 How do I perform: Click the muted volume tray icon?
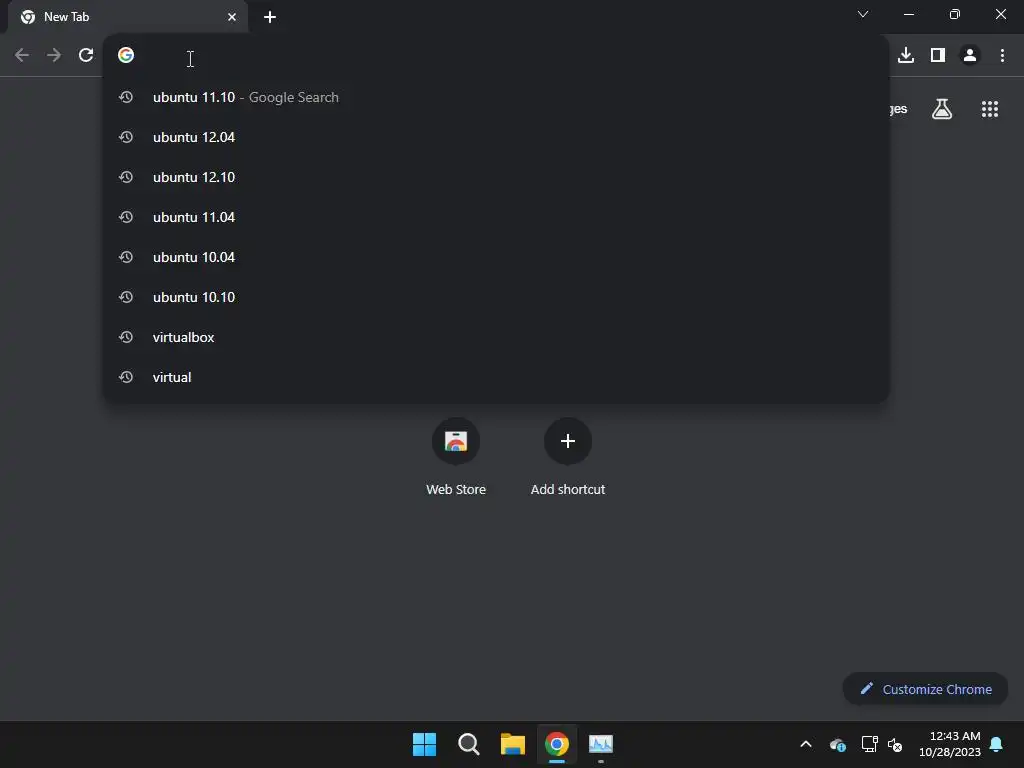click(x=895, y=744)
